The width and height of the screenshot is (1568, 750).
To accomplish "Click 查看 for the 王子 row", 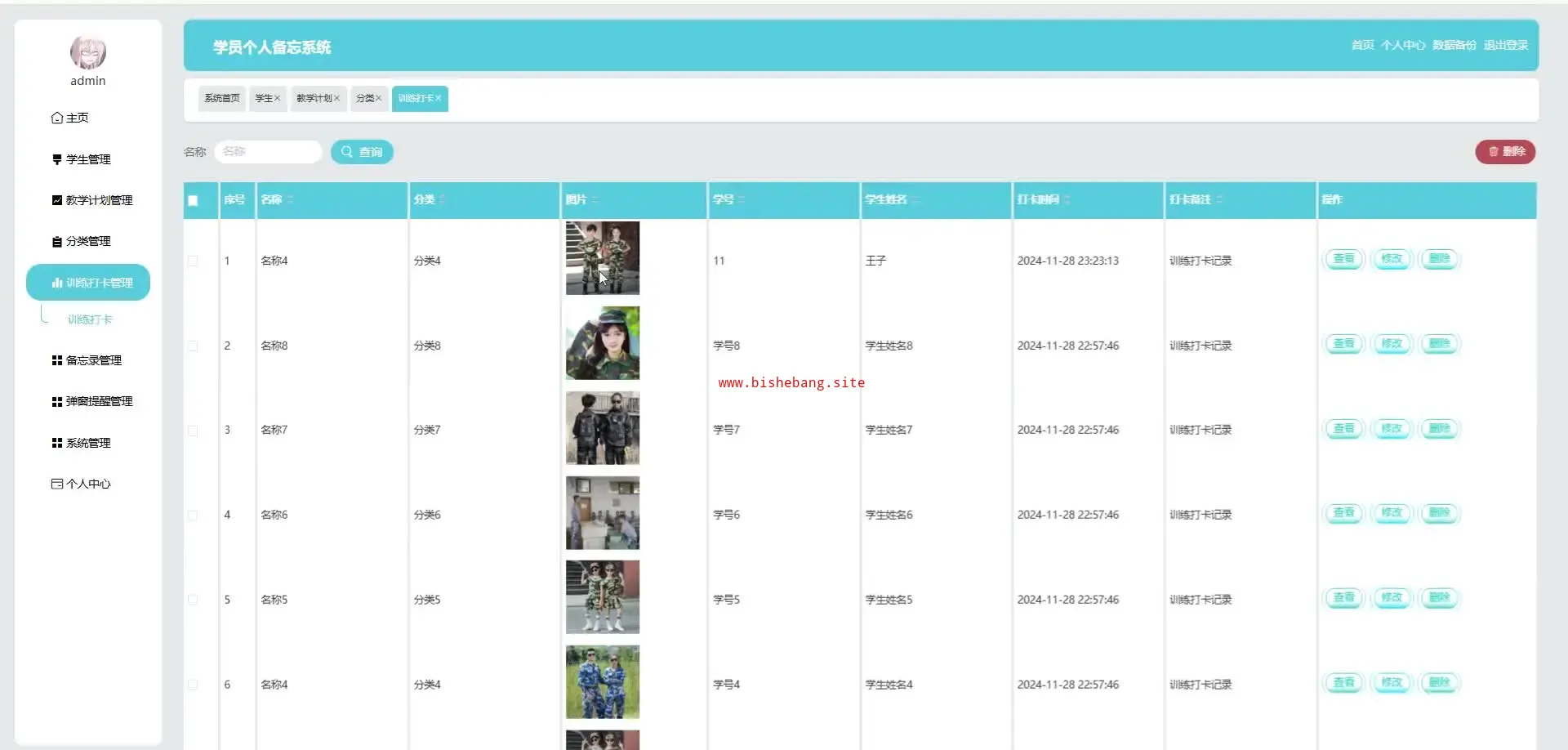I will 1343,259.
